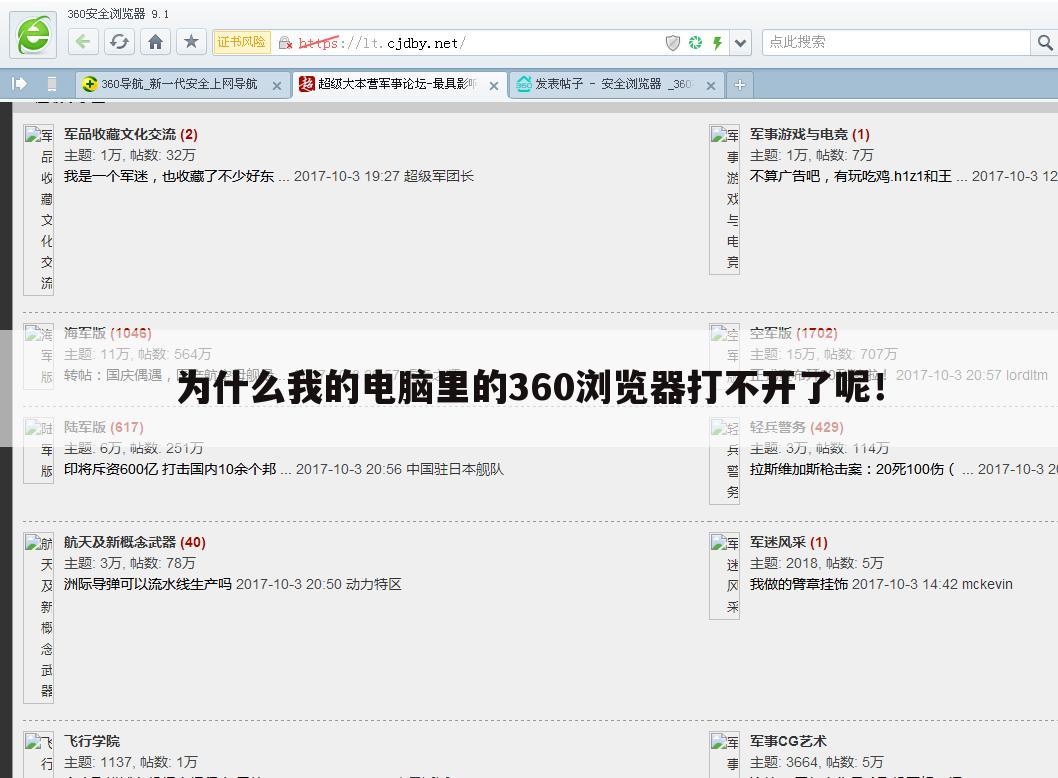
Task: Click broken image icon for 陆军版
Action: (38, 450)
